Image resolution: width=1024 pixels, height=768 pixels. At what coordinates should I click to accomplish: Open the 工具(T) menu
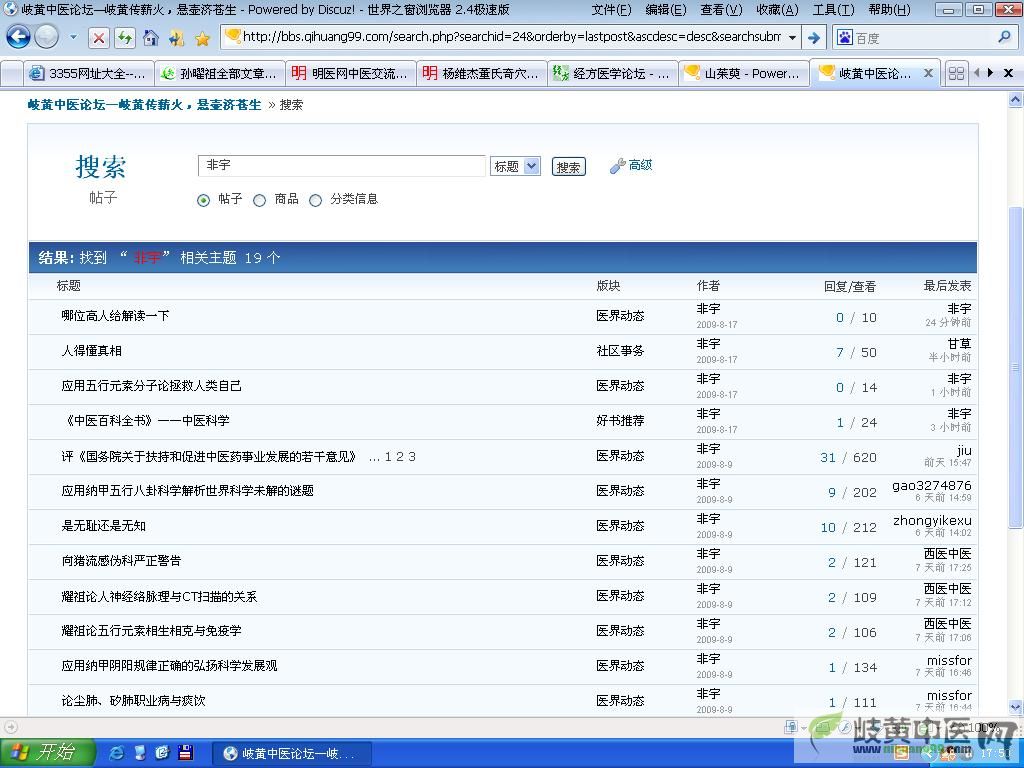point(831,9)
